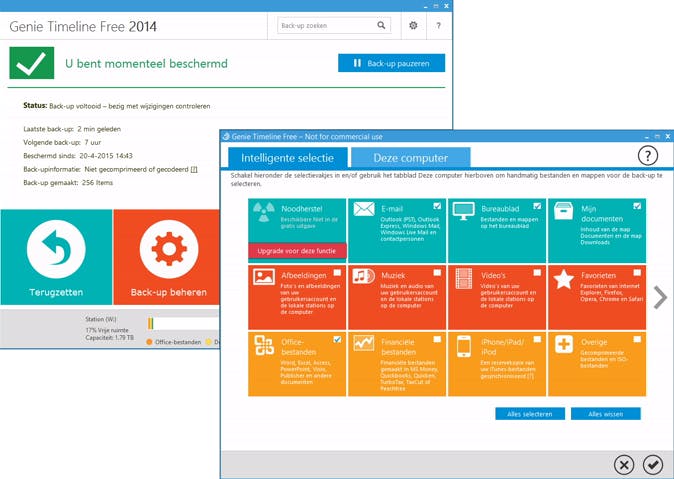Click the green protected checkmark icon

(32, 63)
